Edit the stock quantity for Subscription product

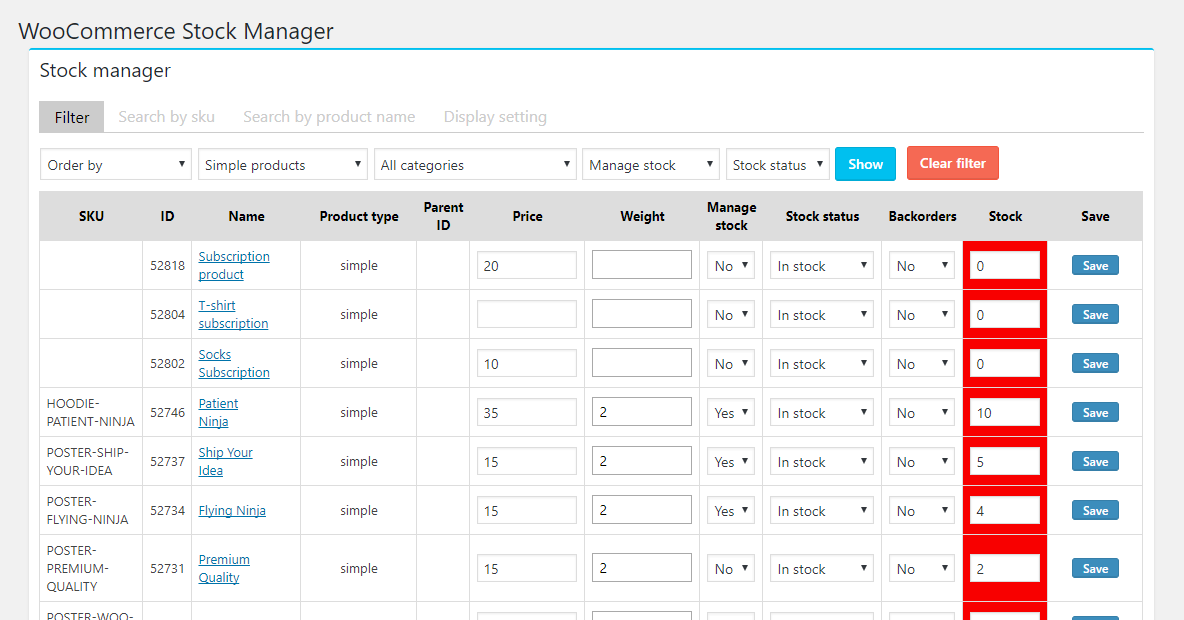(1005, 266)
